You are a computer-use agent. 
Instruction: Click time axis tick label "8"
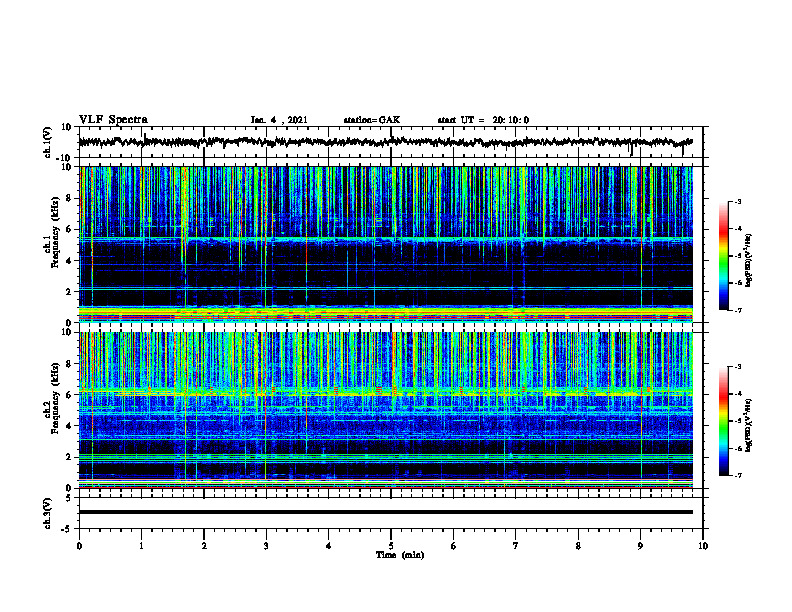[x=578, y=546]
